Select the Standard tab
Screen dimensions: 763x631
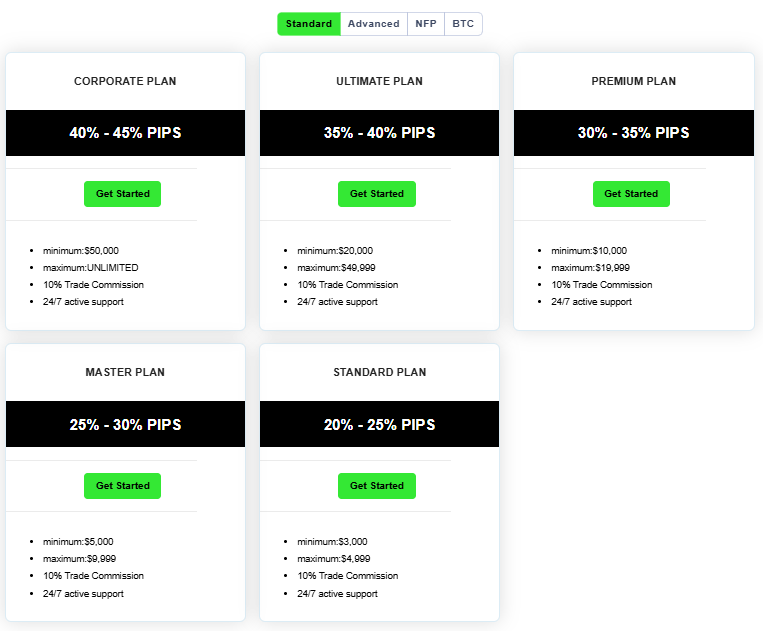(309, 24)
